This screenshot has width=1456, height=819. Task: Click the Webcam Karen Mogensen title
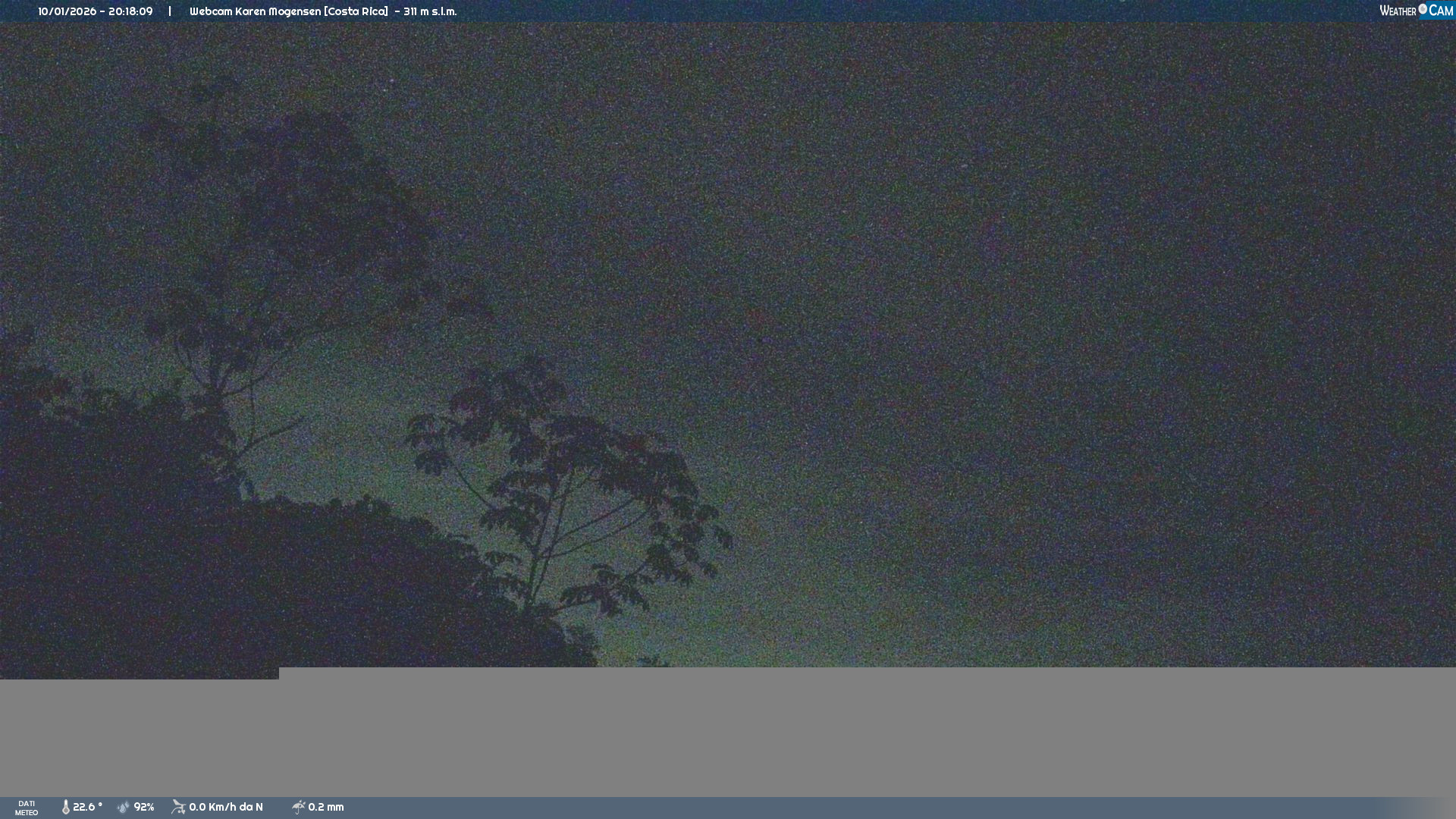click(255, 11)
